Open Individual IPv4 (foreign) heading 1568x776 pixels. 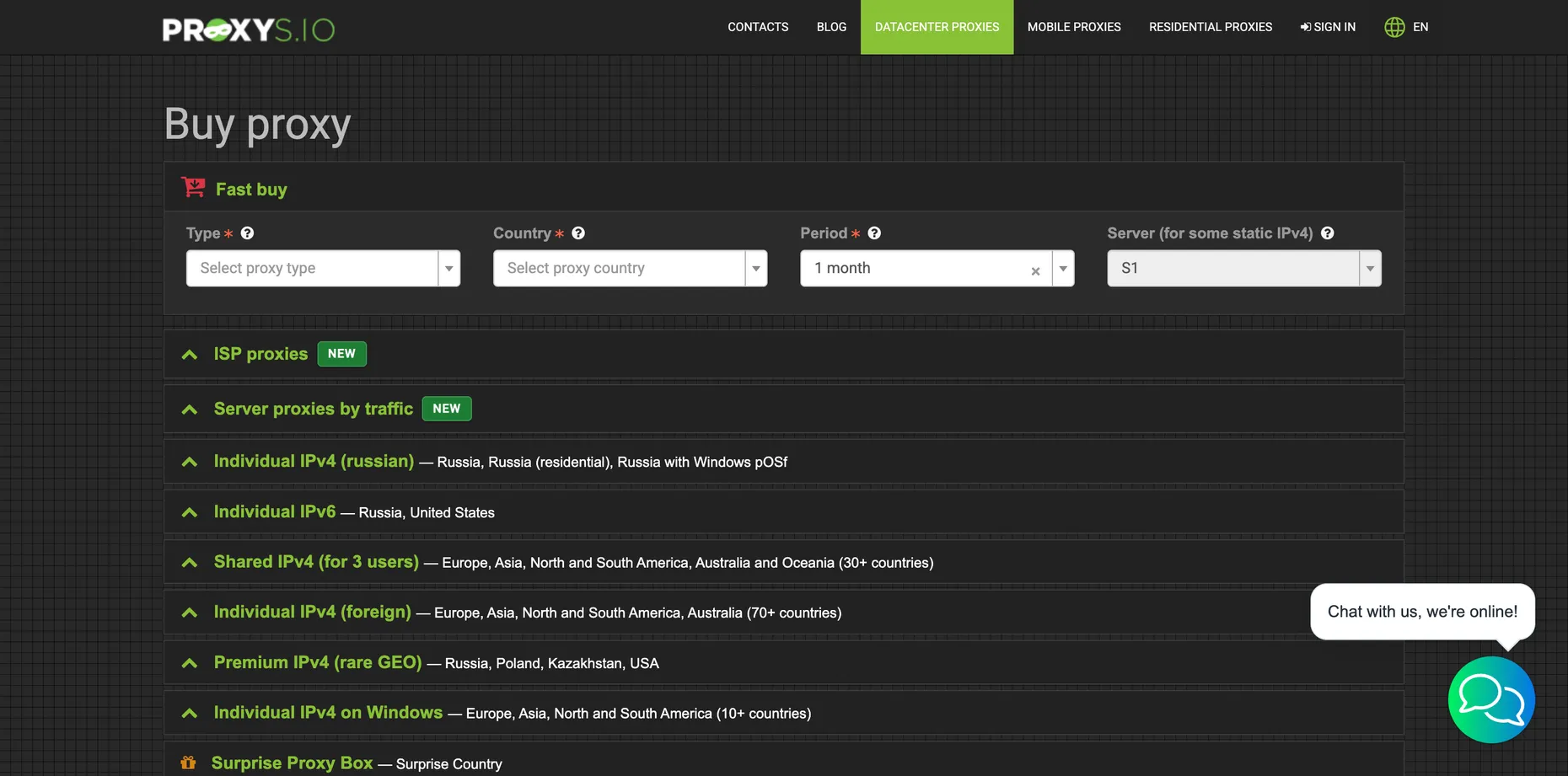(313, 612)
